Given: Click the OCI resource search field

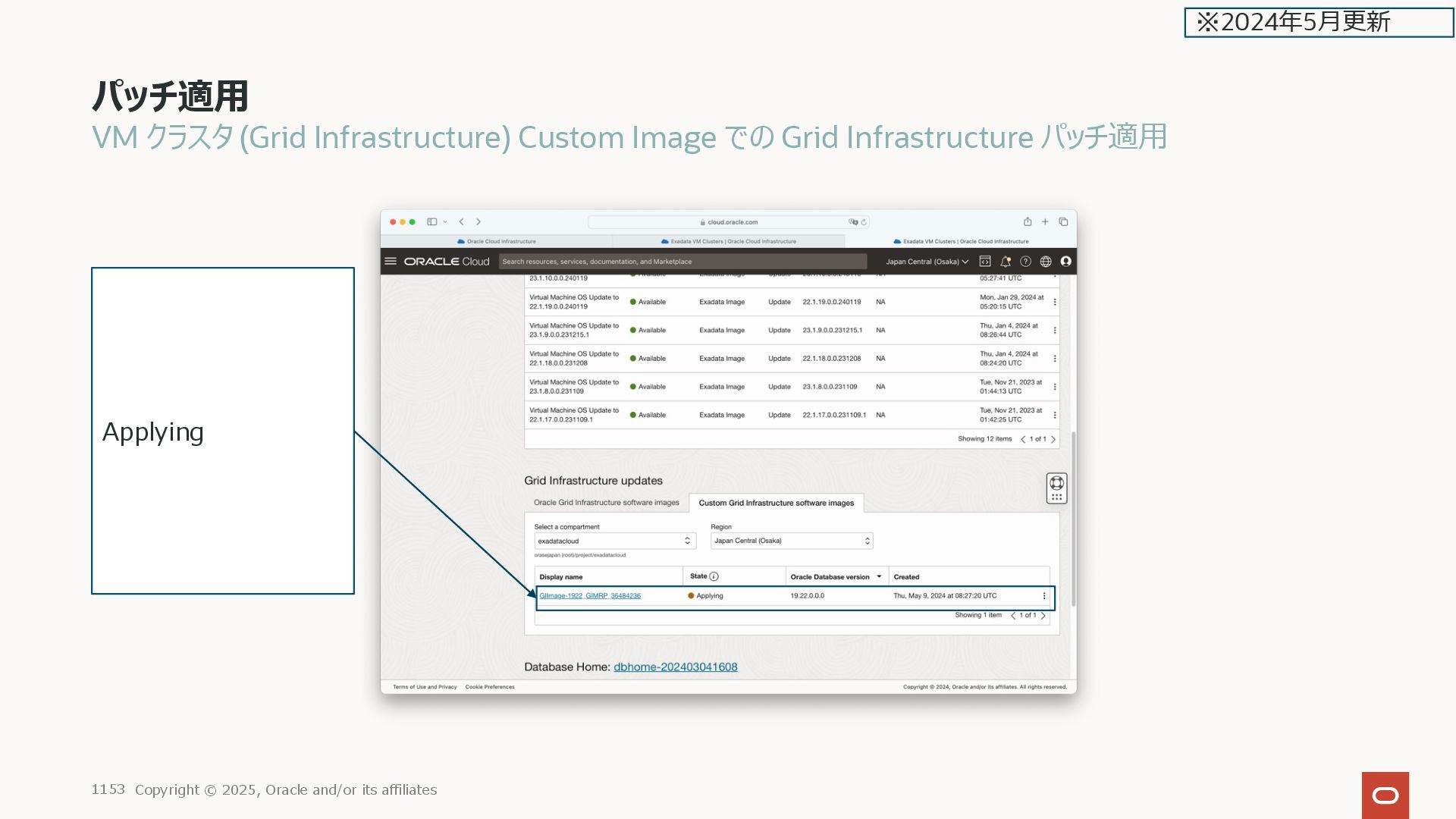Looking at the screenshot, I should [682, 262].
